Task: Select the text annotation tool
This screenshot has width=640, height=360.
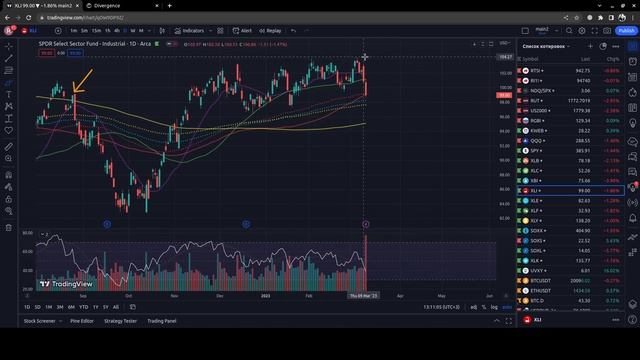Action: (9, 94)
